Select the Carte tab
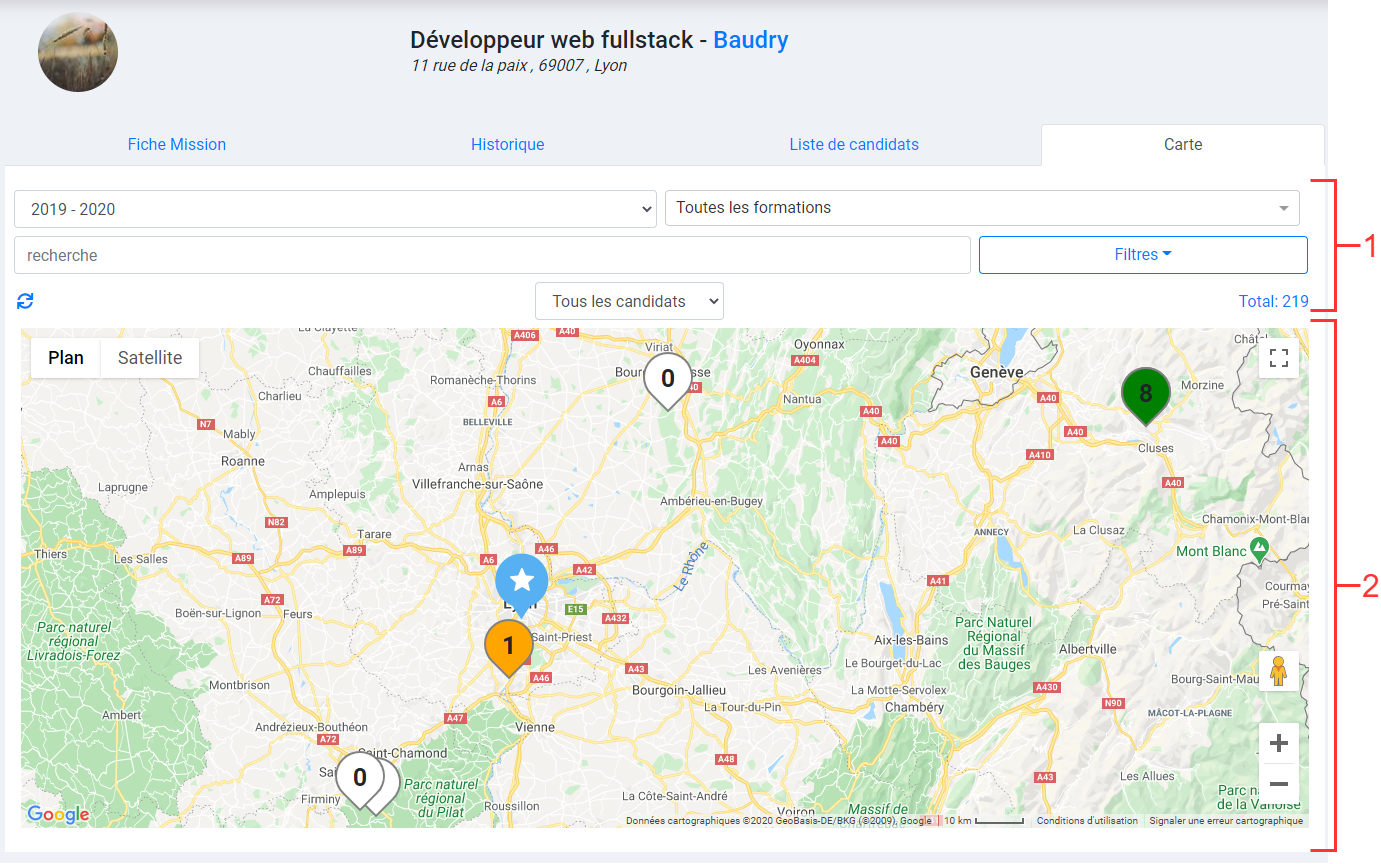The height and width of the screenshot is (864, 1381). pyautogui.click(x=1183, y=145)
